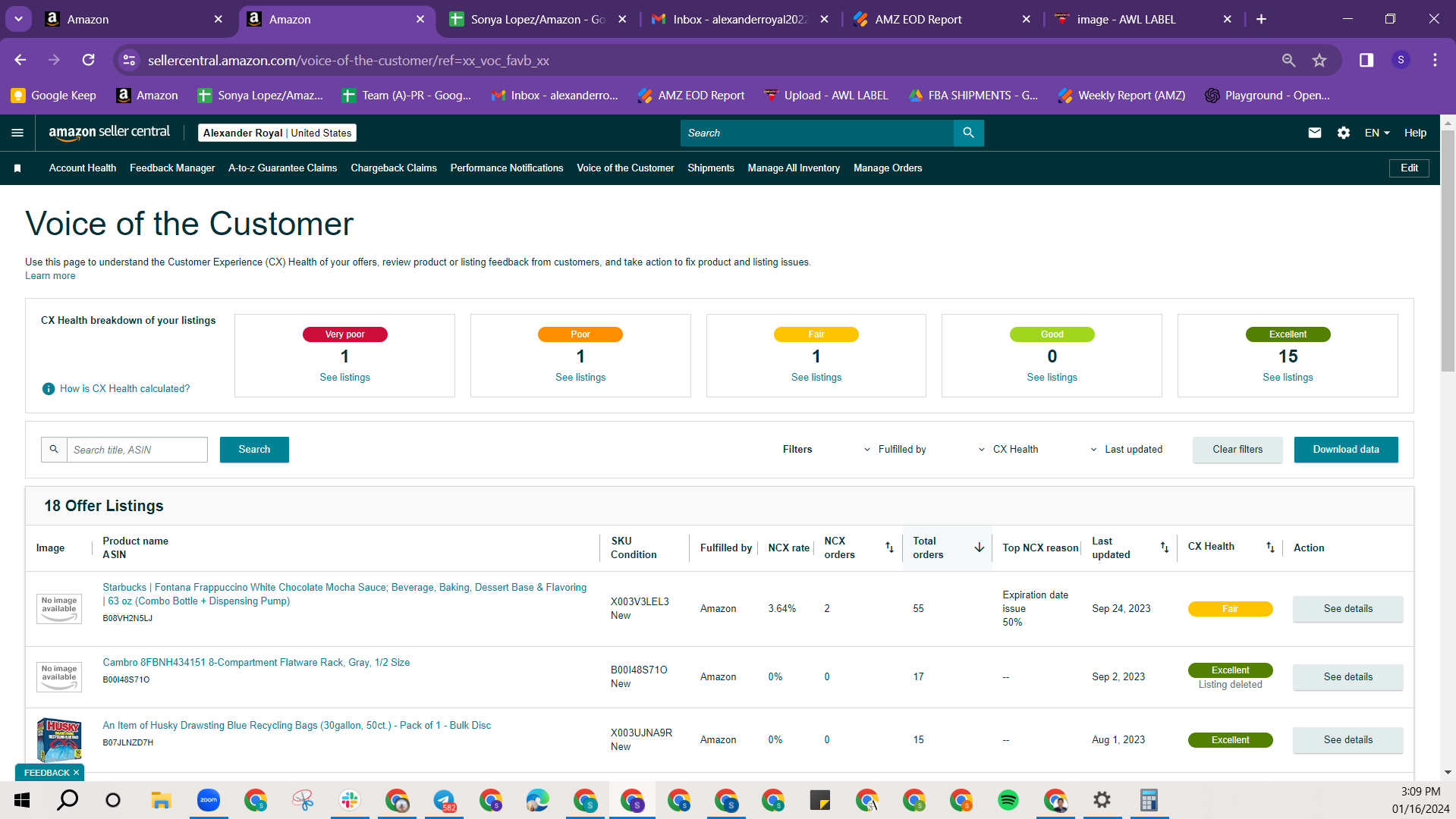Click See listings under Very poor

click(344, 378)
